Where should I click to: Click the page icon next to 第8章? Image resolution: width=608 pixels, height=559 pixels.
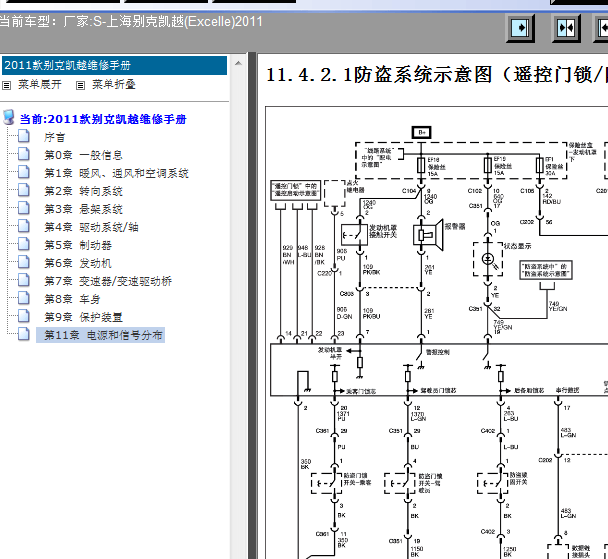(24, 298)
